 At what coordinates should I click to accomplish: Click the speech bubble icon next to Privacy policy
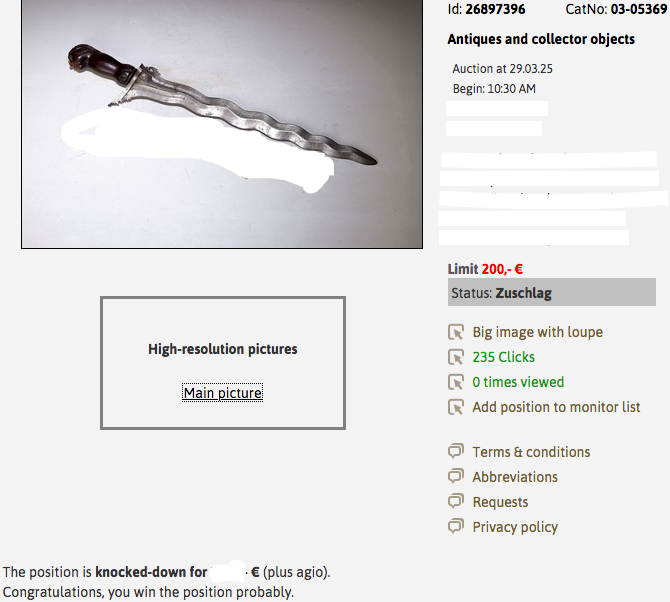[456, 526]
